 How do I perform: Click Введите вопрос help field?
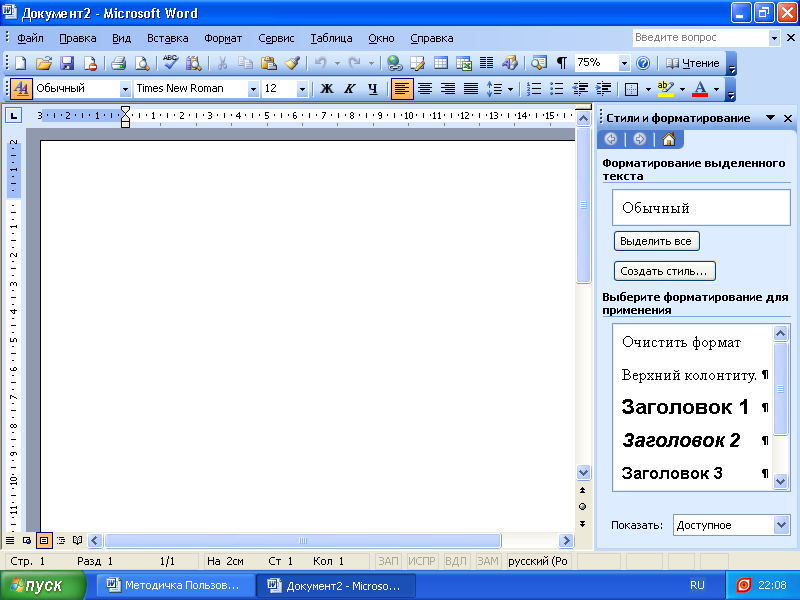(x=701, y=37)
